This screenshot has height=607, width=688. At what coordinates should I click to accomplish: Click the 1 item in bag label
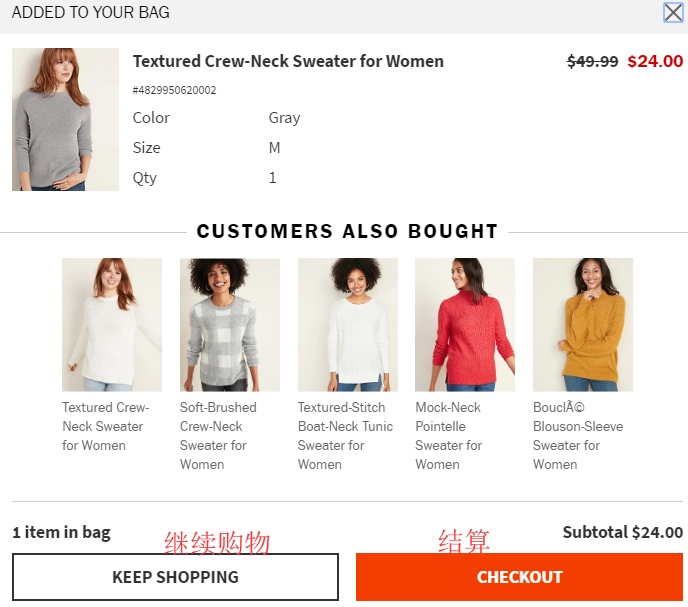coord(61,532)
